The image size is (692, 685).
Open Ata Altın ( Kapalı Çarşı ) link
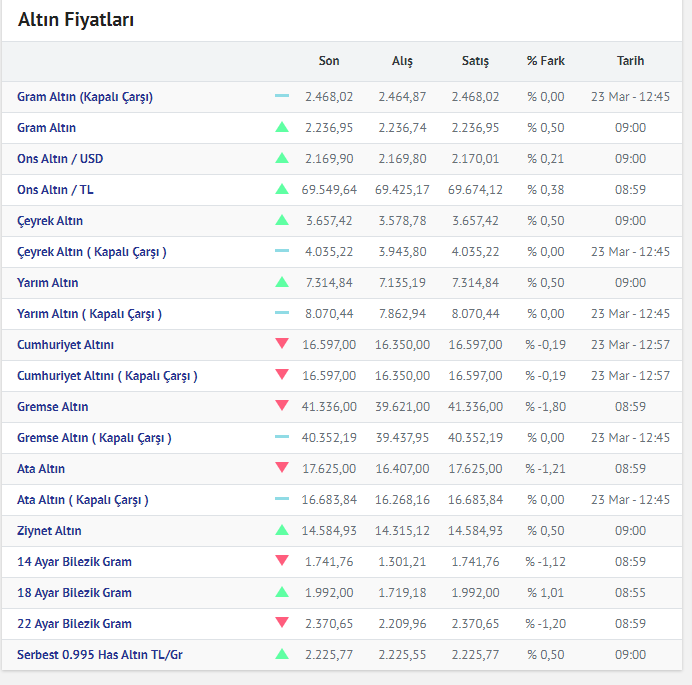click(83, 500)
